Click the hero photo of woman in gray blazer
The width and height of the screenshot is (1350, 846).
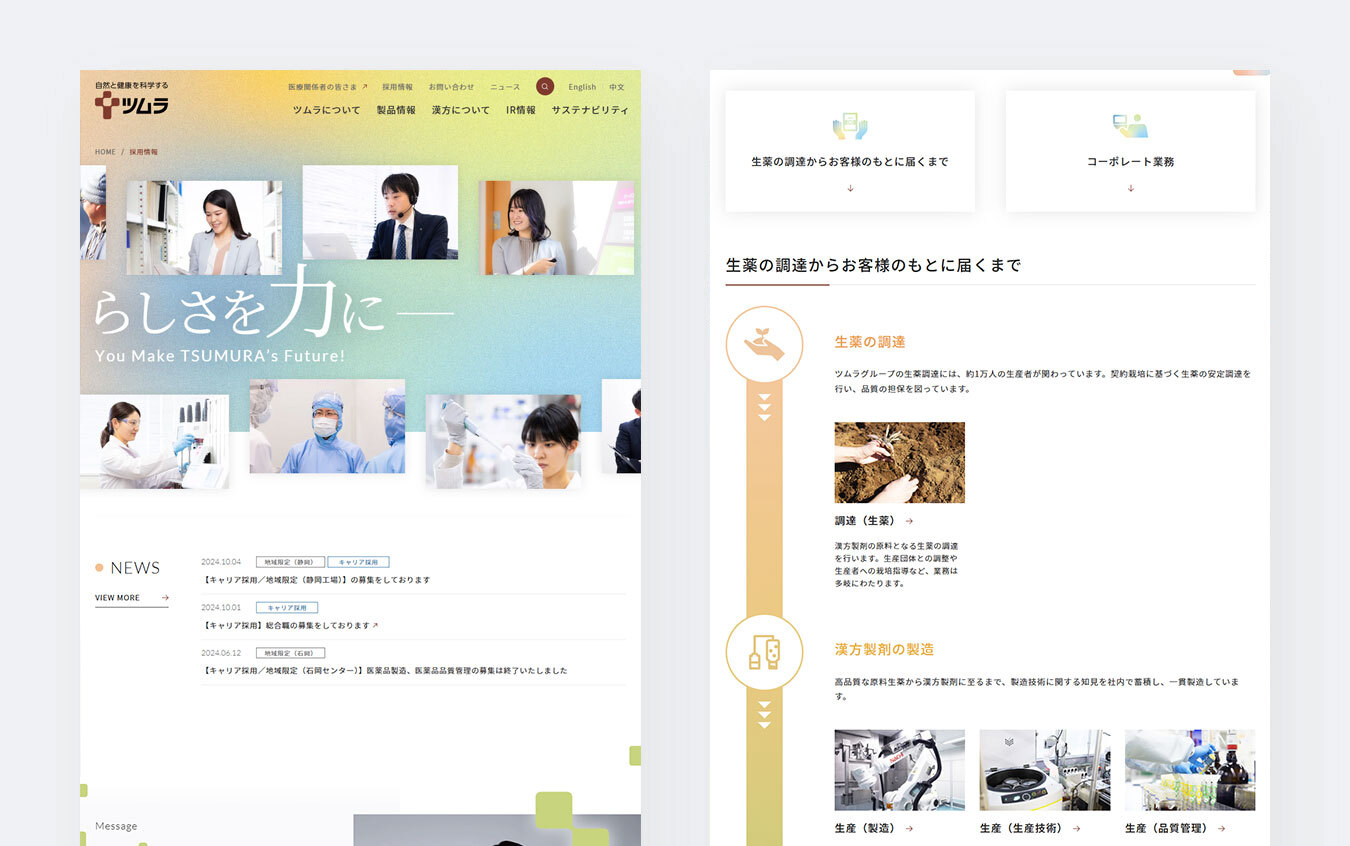204,228
